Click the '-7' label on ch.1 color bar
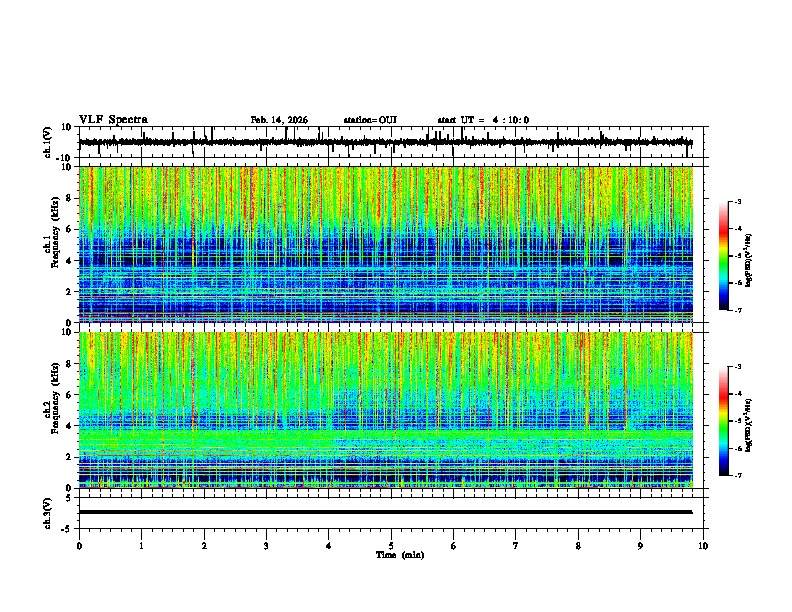The width and height of the screenshot is (792, 612). pos(737,310)
